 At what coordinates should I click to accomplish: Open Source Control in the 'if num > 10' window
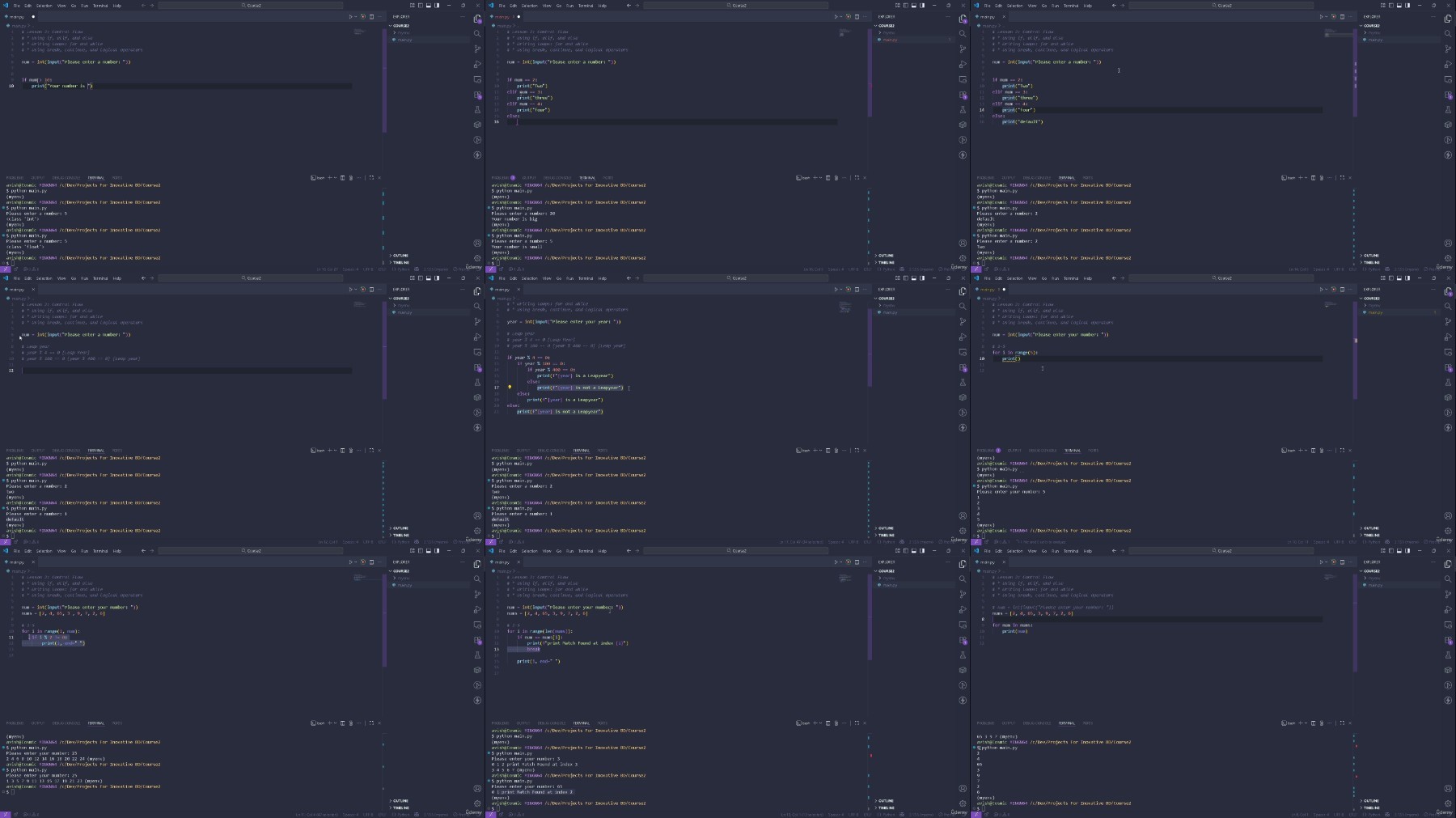click(477, 49)
